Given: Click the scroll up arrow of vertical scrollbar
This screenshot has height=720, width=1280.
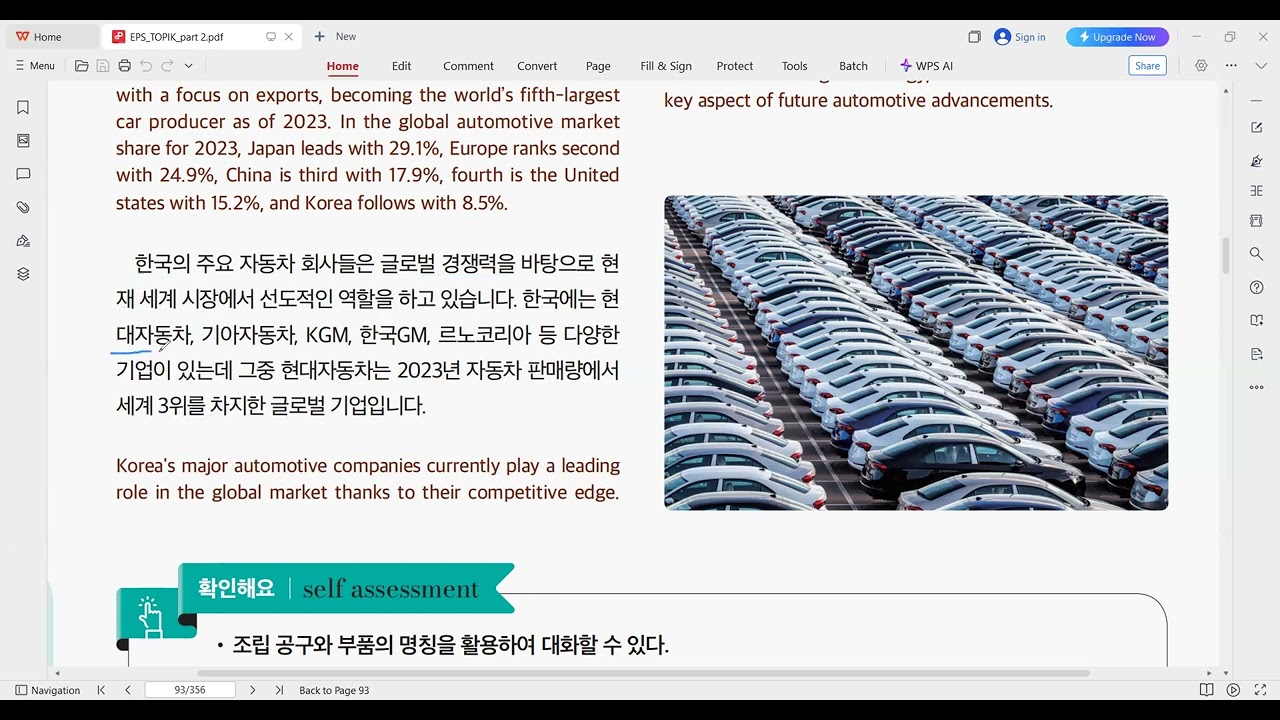Looking at the screenshot, I should (1226, 90).
